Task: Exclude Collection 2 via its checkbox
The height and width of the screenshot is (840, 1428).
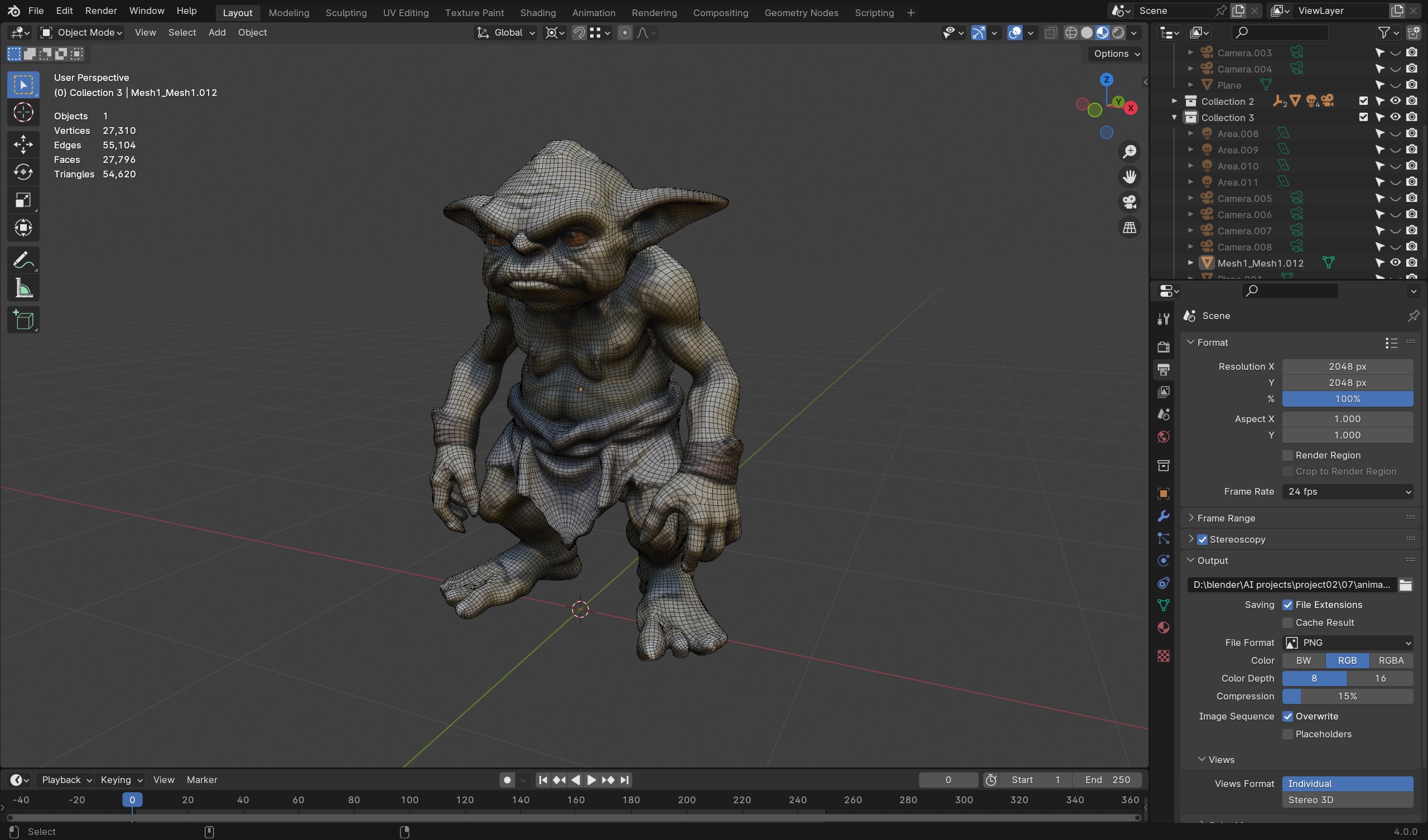Action: tap(1363, 102)
